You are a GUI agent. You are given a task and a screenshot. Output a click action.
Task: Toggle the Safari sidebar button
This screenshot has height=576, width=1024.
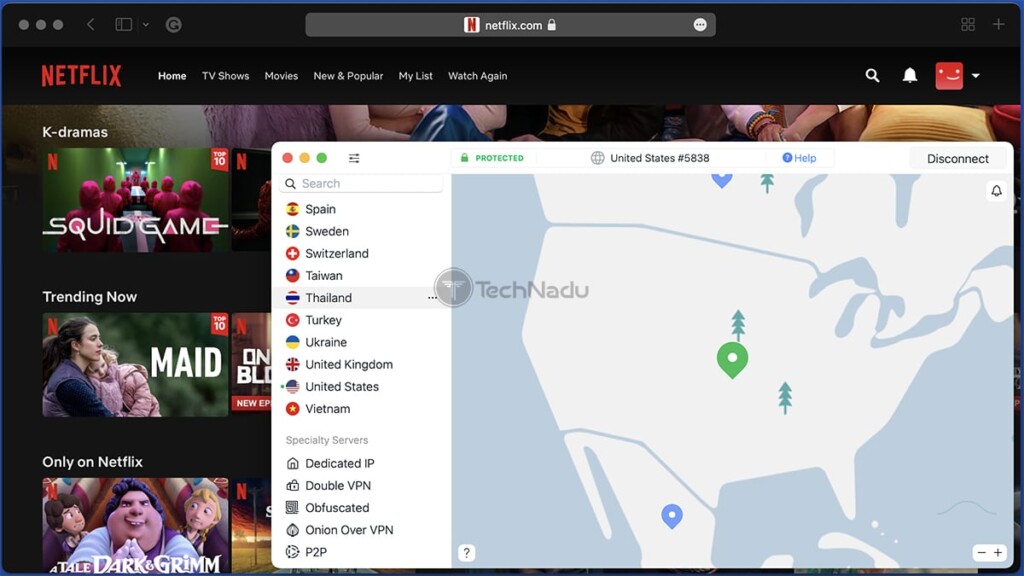[x=123, y=25]
